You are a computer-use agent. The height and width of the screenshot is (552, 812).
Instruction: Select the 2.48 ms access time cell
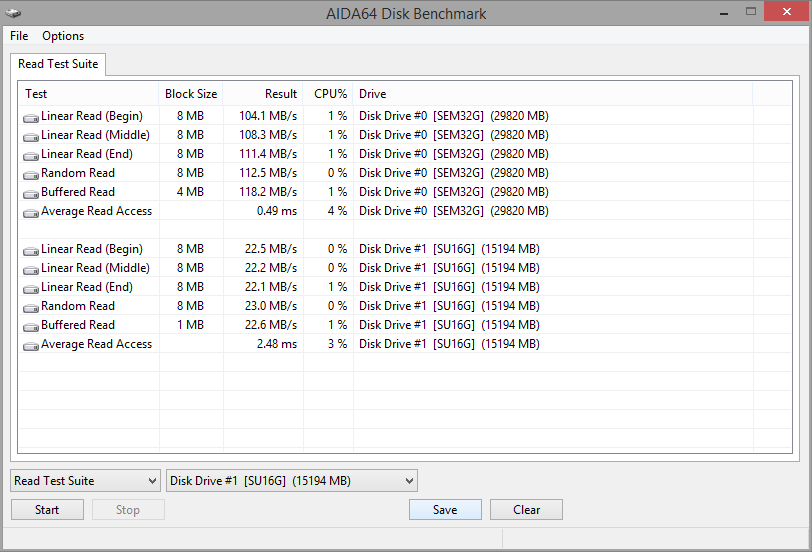point(277,344)
